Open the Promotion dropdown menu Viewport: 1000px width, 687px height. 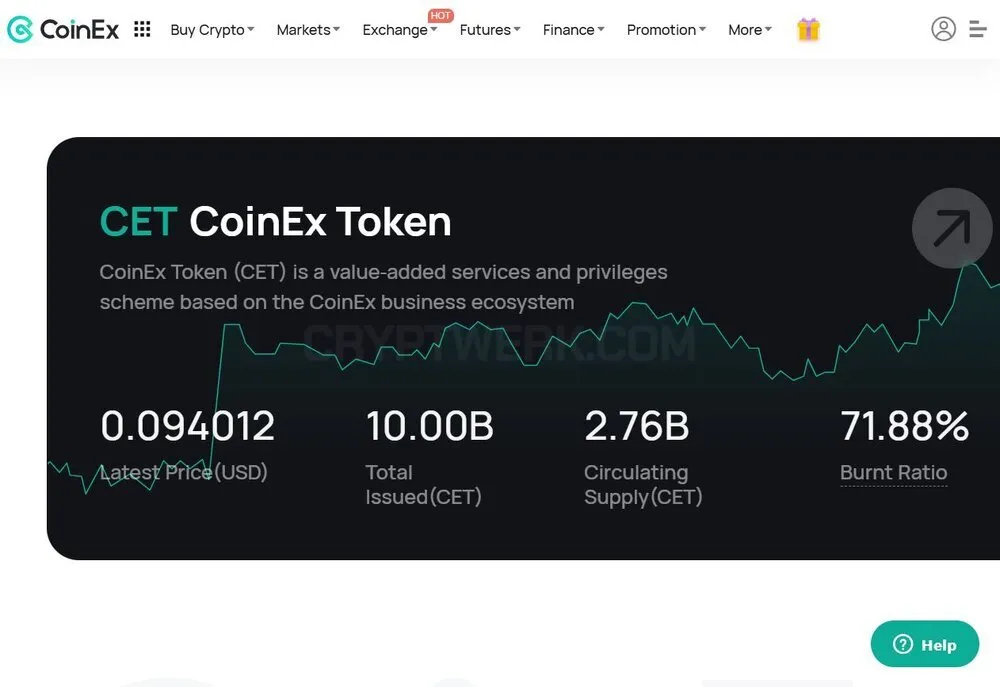[666, 30]
